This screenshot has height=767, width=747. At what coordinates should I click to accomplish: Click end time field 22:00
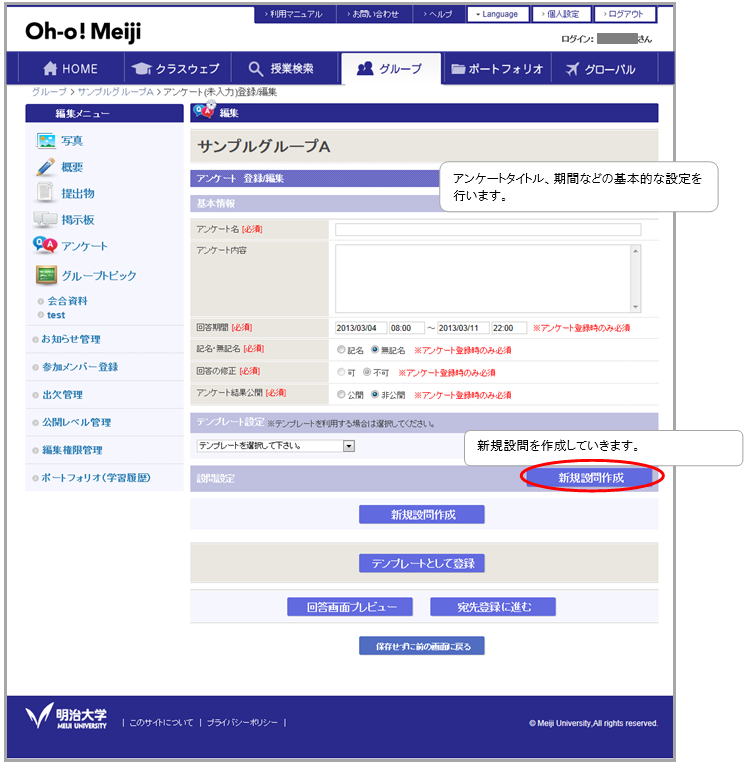pos(509,328)
